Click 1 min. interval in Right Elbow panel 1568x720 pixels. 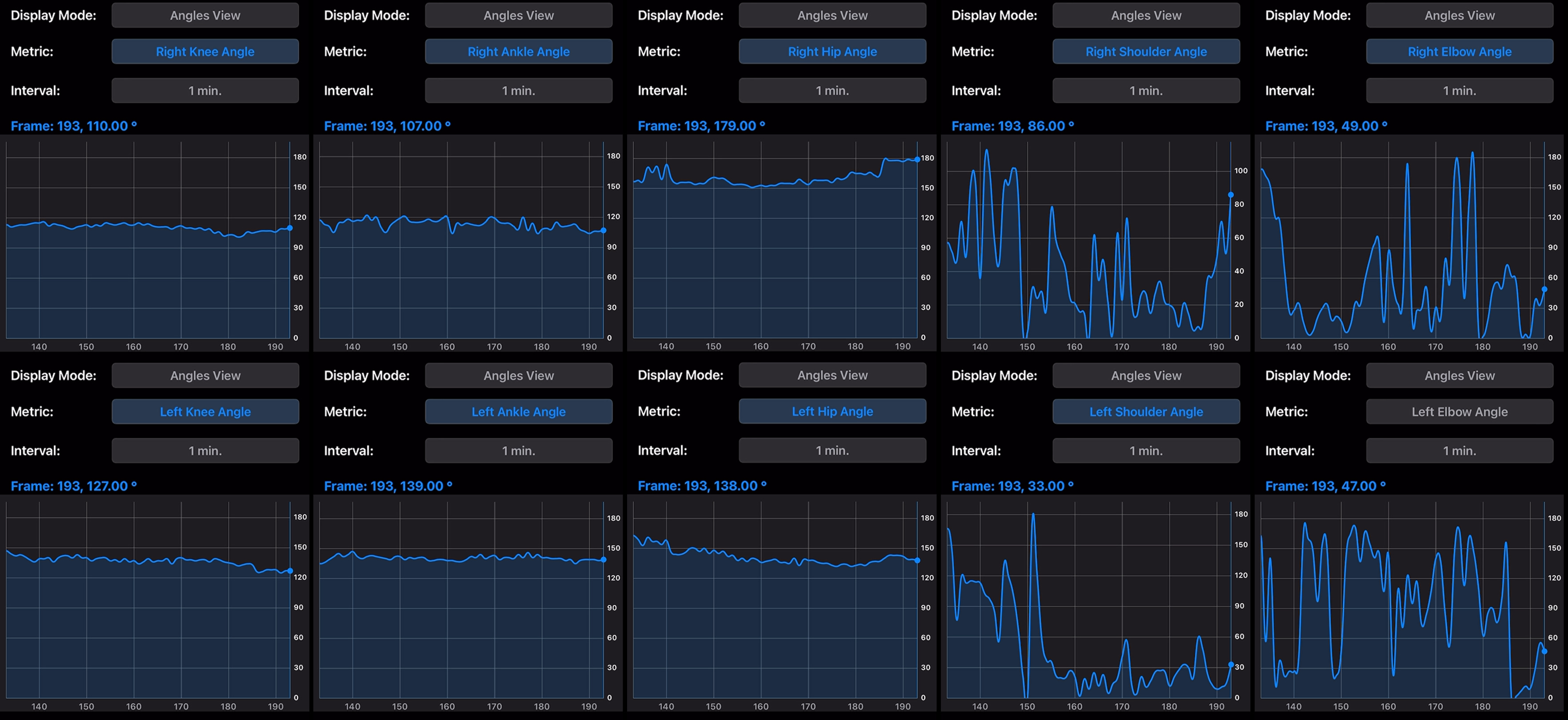pyautogui.click(x=1460, y=91)
